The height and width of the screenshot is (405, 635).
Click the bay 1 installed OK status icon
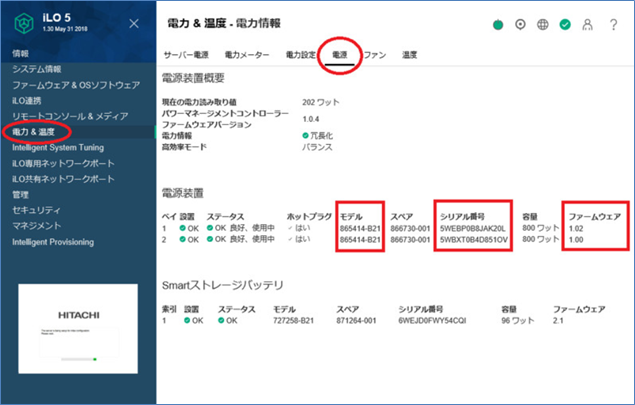[183, 228]
